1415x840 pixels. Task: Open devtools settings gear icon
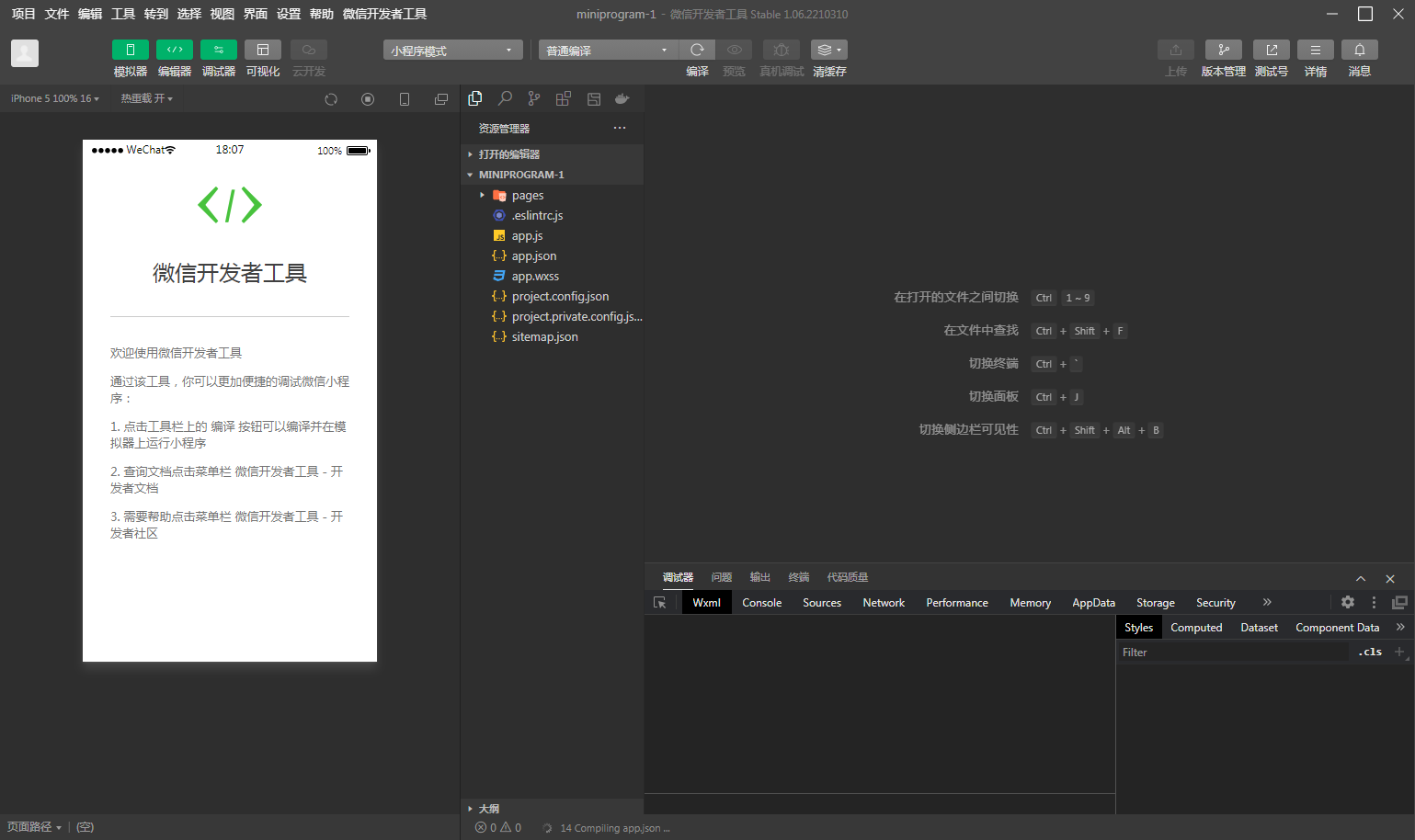coord(1348,602)
